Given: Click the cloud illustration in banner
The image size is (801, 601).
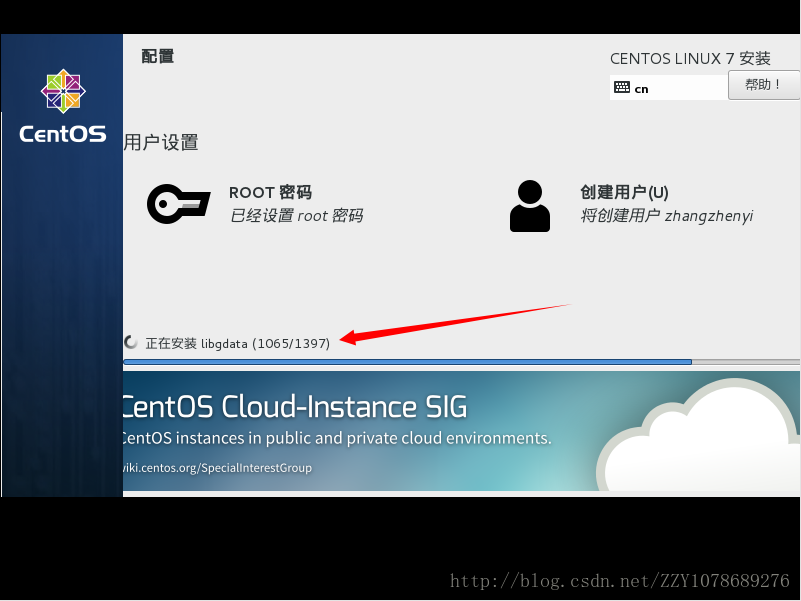Looking at the screenshot, I should click(x=698, y=435).
